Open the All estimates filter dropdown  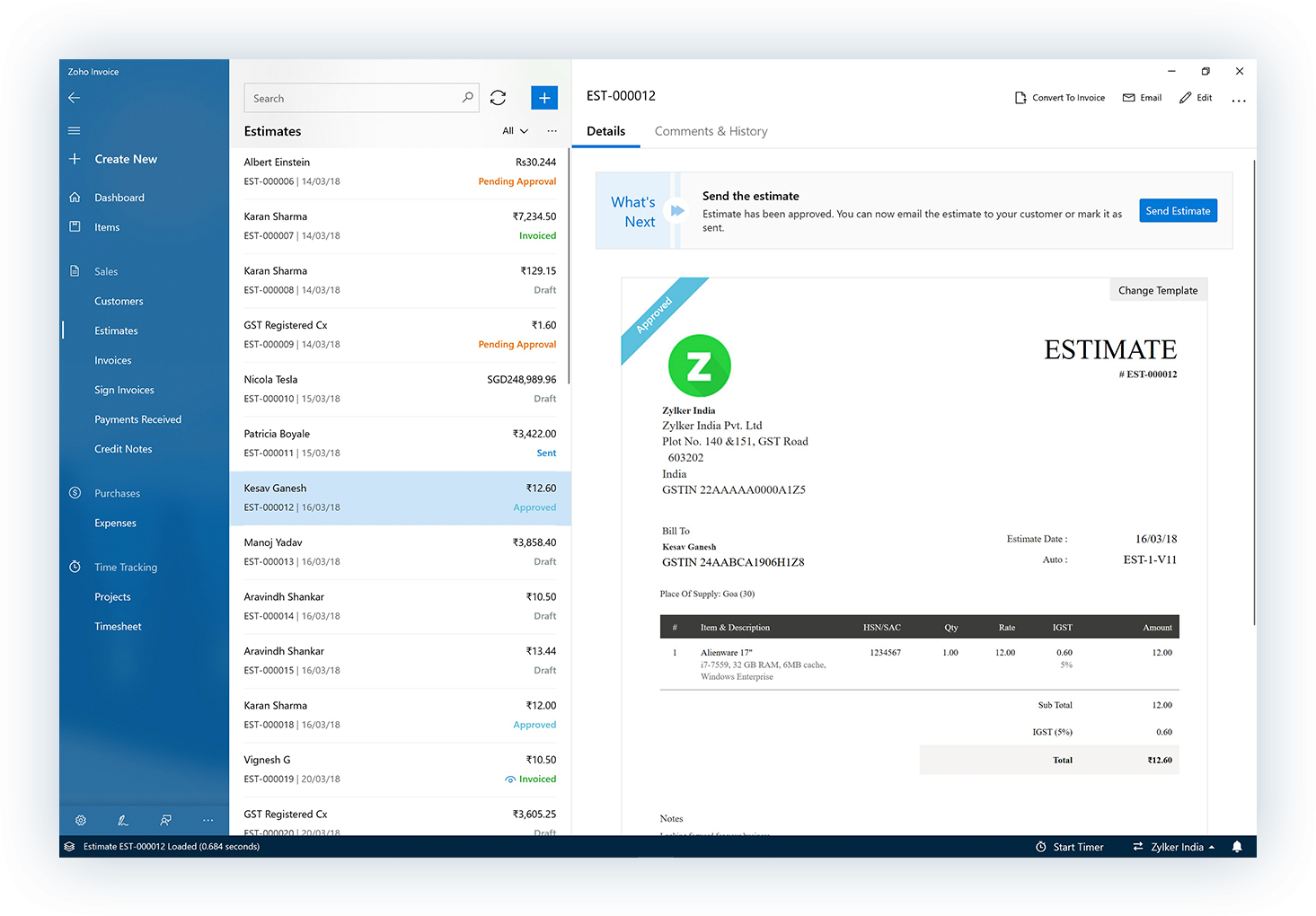coord(514,130)
